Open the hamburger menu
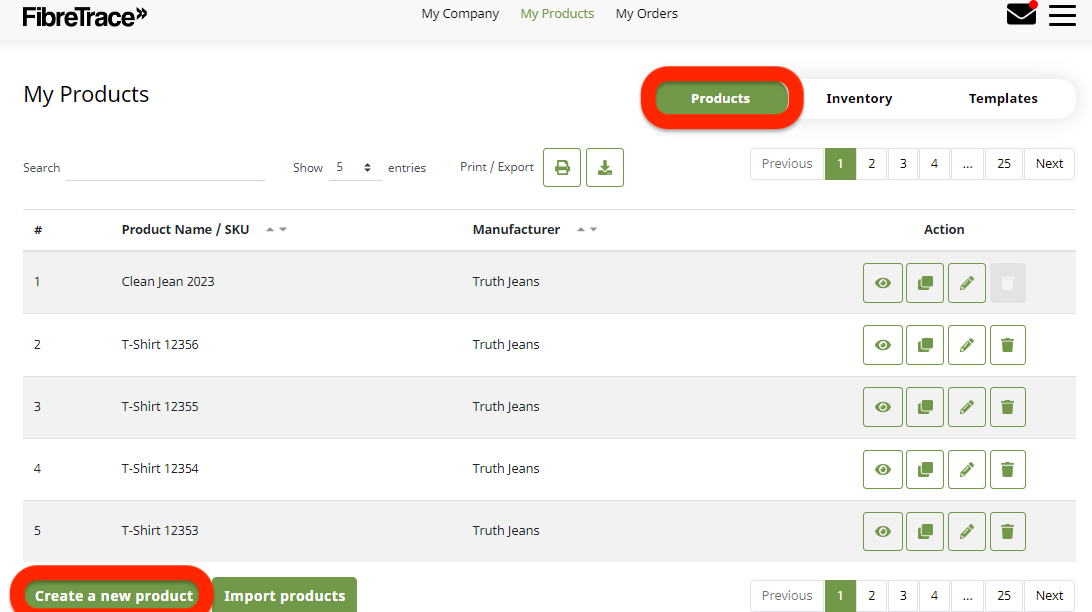The image size is (1092, 612). tap(1062, 15)
